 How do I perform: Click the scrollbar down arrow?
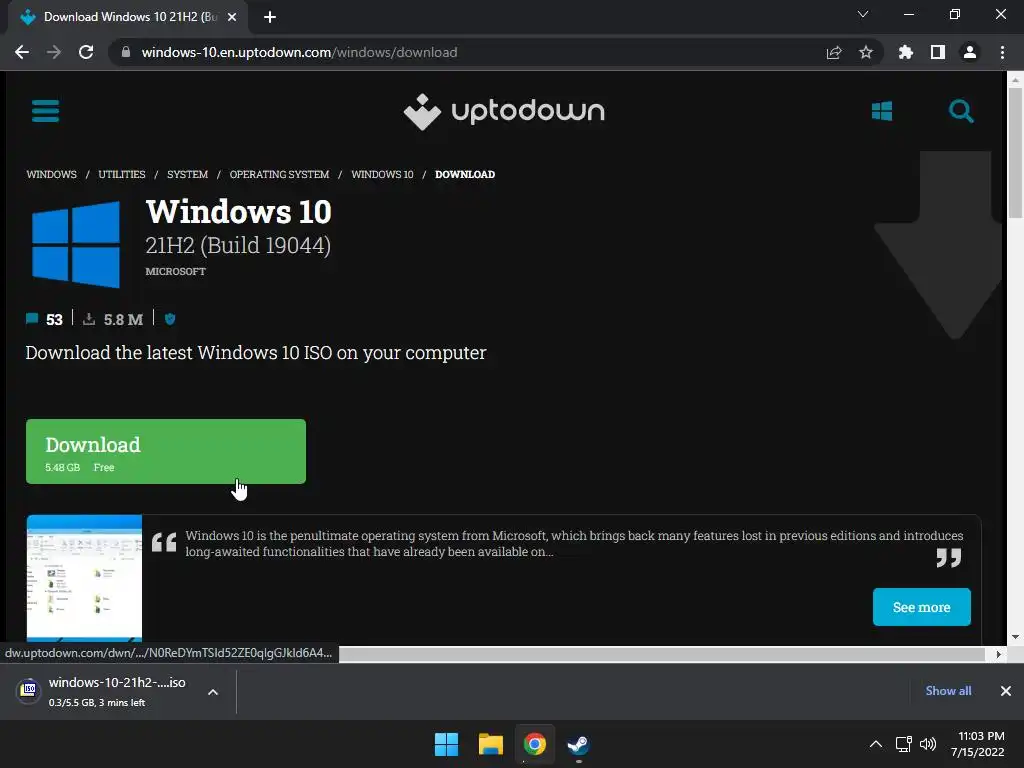point(1015,637)
